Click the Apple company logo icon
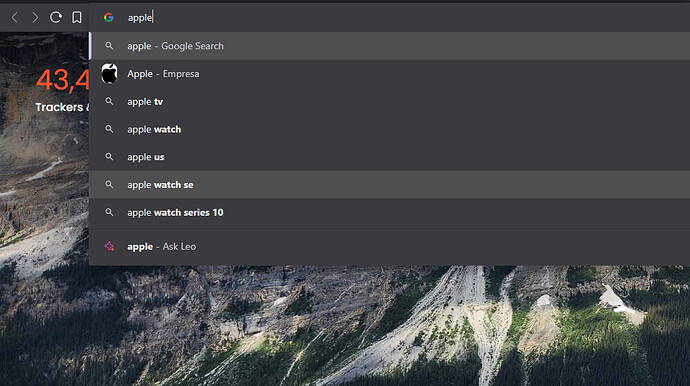This screenshot has width=690, height=386. click(110, 74)
